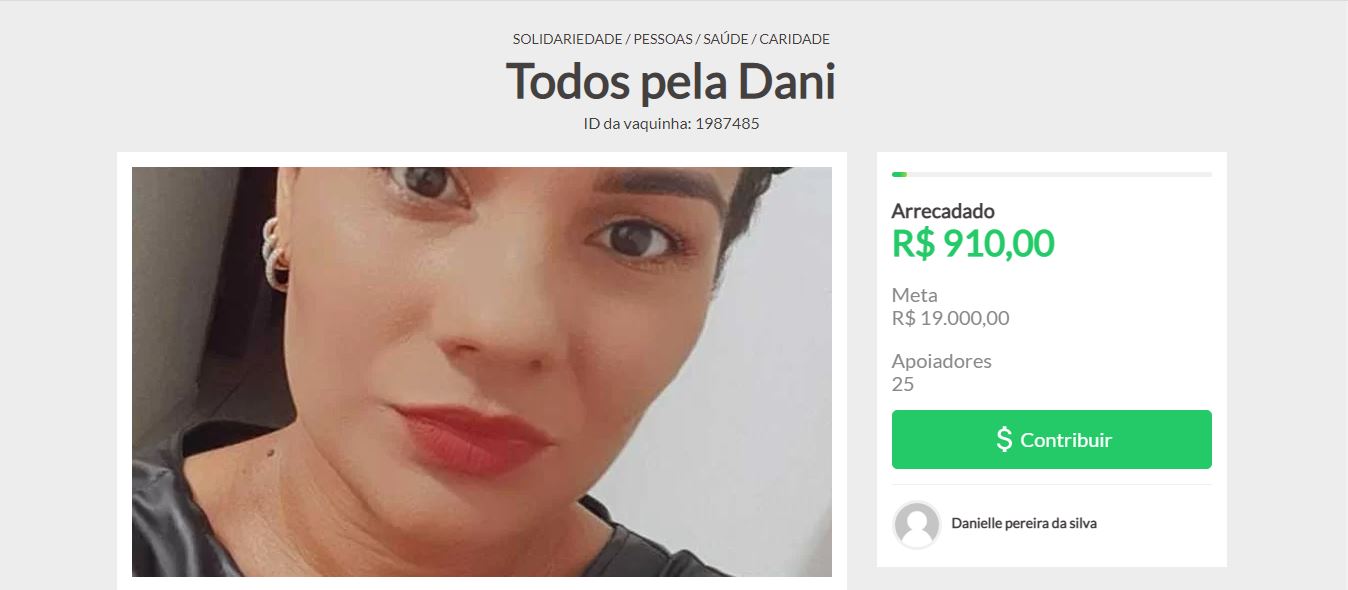This screenshot has height=590, width=1348.
Task: Click the organizer's gray avatar icon
Action: (916, 524)
